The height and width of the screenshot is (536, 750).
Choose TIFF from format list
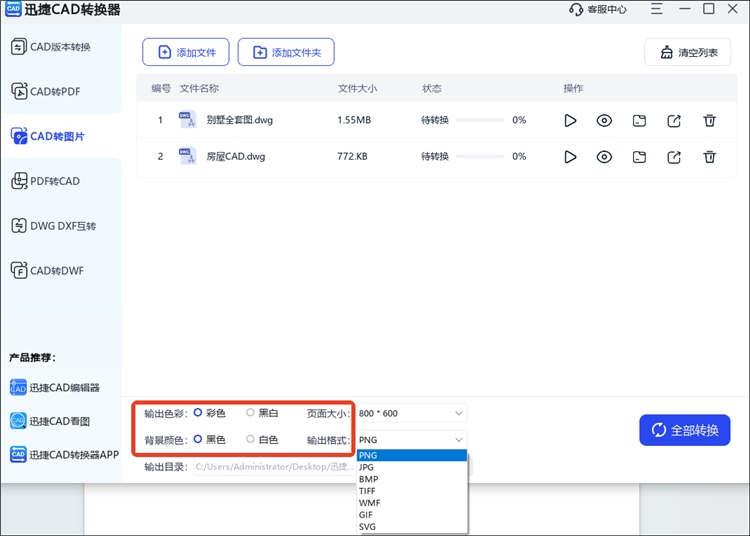pos(412,491)
